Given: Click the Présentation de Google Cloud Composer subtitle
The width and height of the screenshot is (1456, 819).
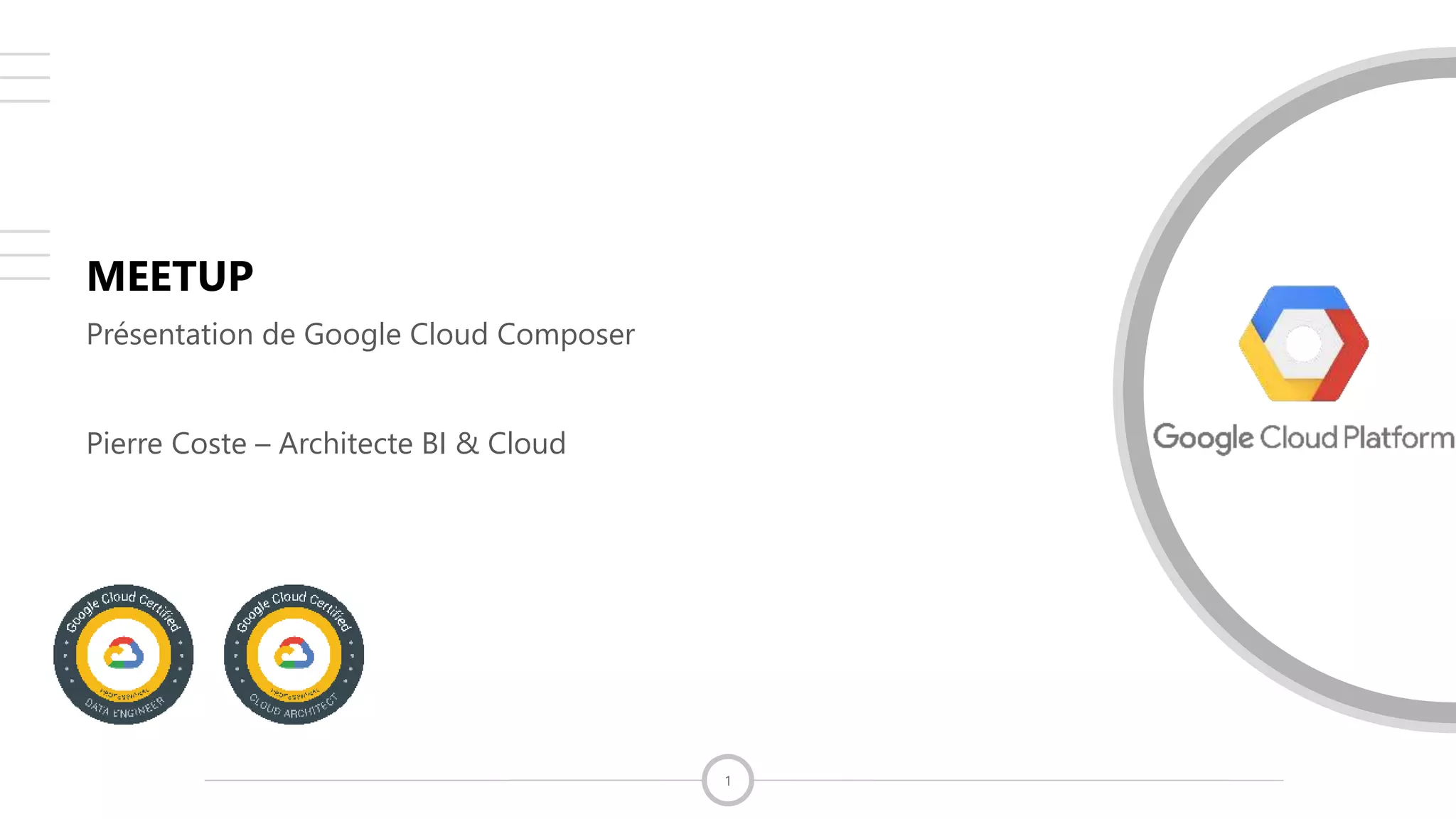Looking at the screenshot, I should pyautogui.click(x=360, y=334).
